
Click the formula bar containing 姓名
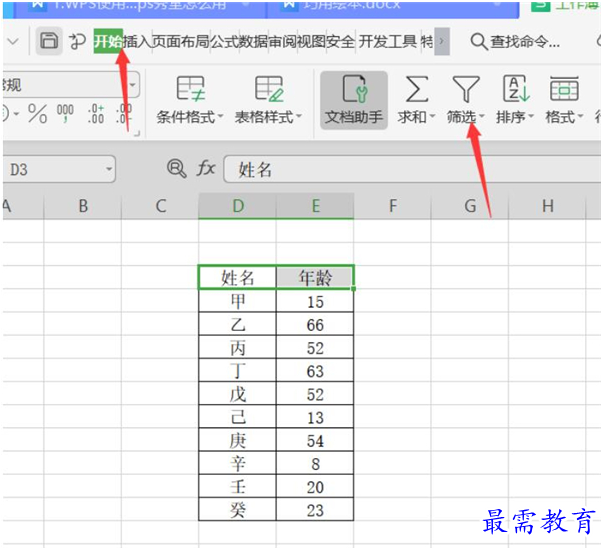click(x=412, y=169)
